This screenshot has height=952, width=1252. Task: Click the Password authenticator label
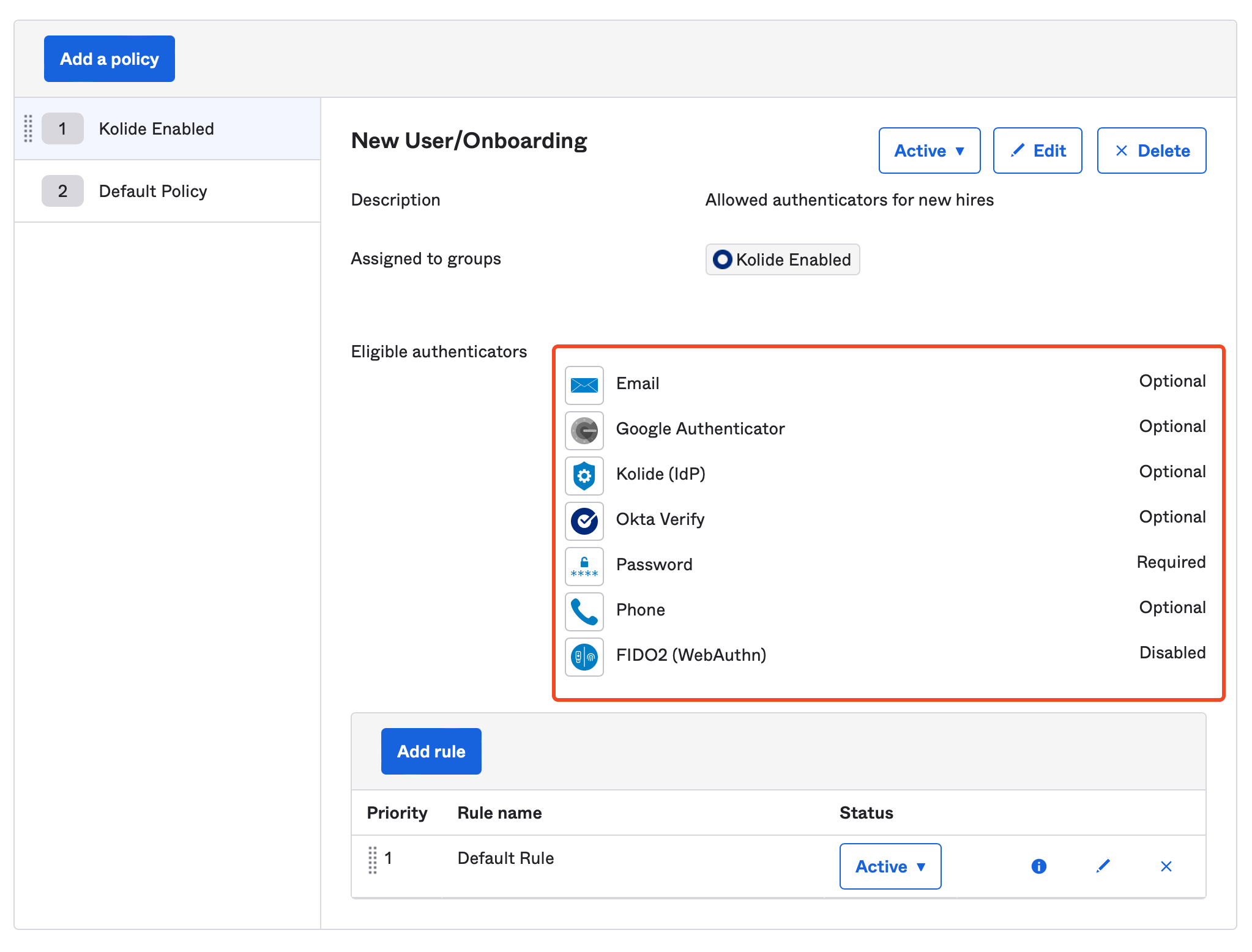[654, 565]
